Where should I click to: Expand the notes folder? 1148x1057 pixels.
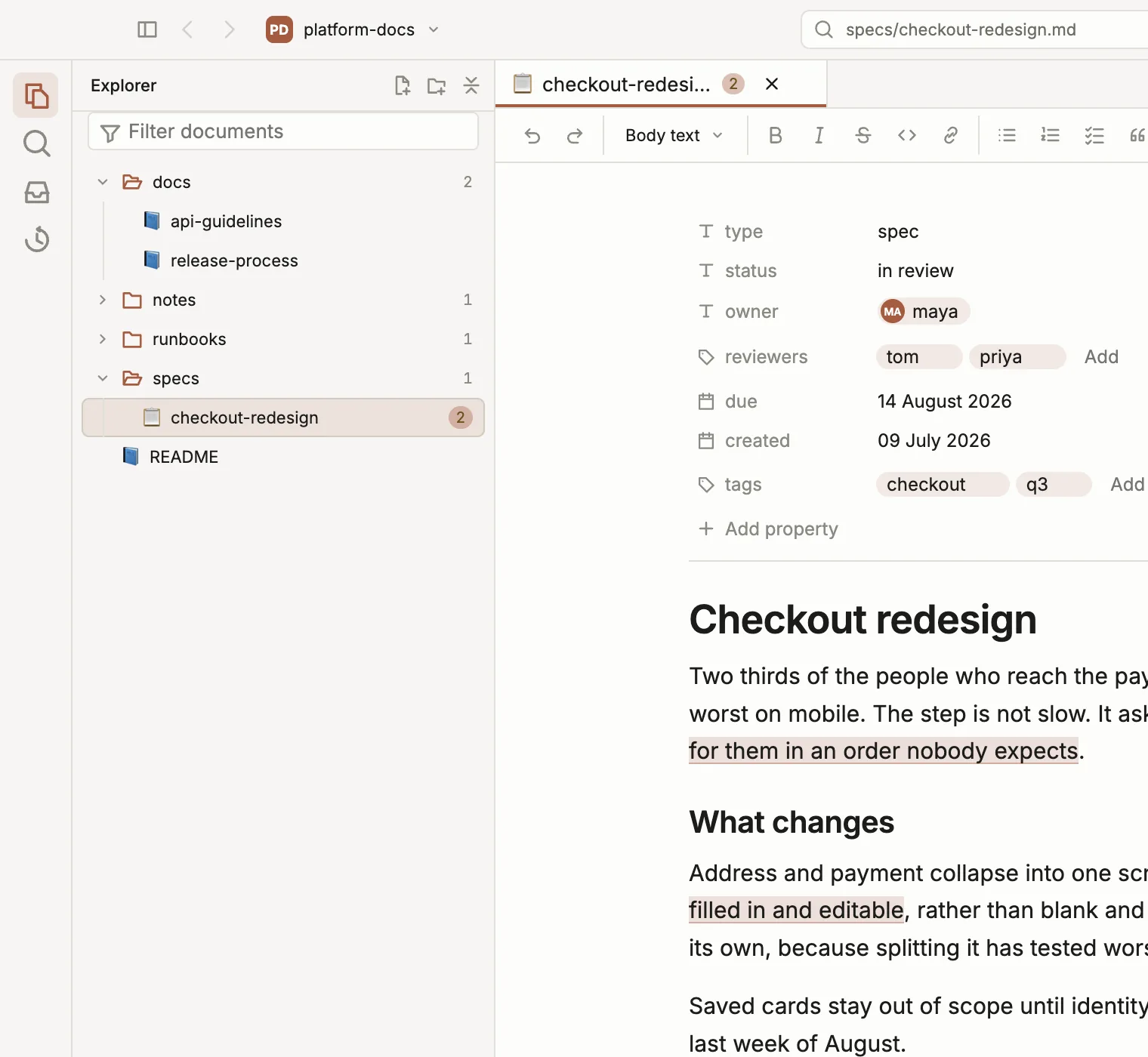tap(103, 300)
